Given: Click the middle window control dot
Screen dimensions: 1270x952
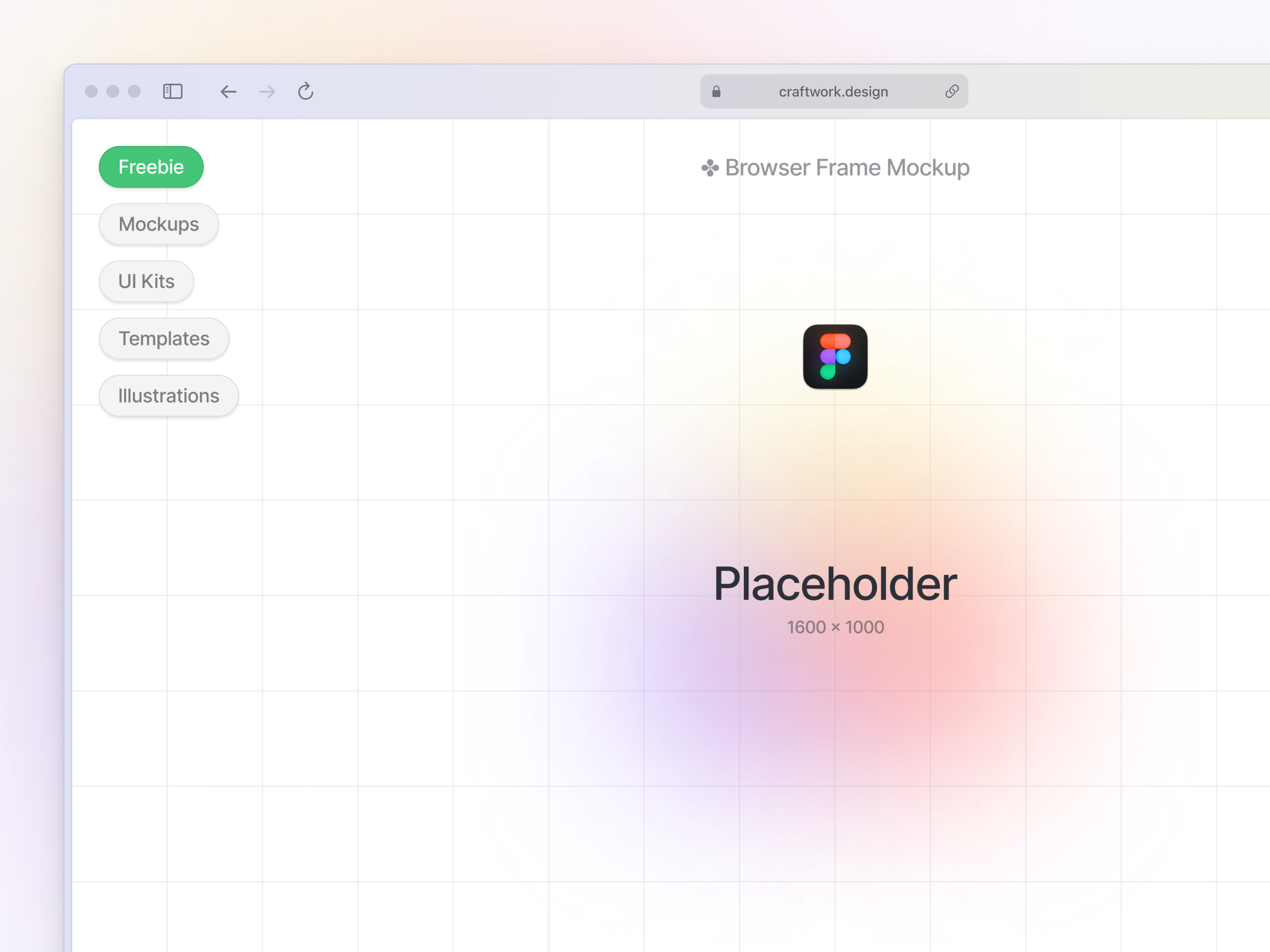Looking at the screenshot, I should point(113,91).
